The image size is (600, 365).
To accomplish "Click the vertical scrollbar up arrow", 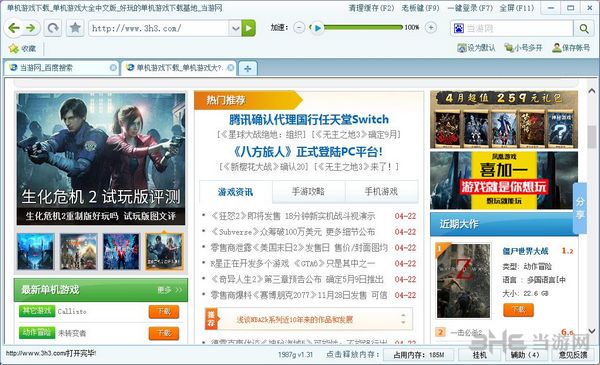I will (592, 91).
